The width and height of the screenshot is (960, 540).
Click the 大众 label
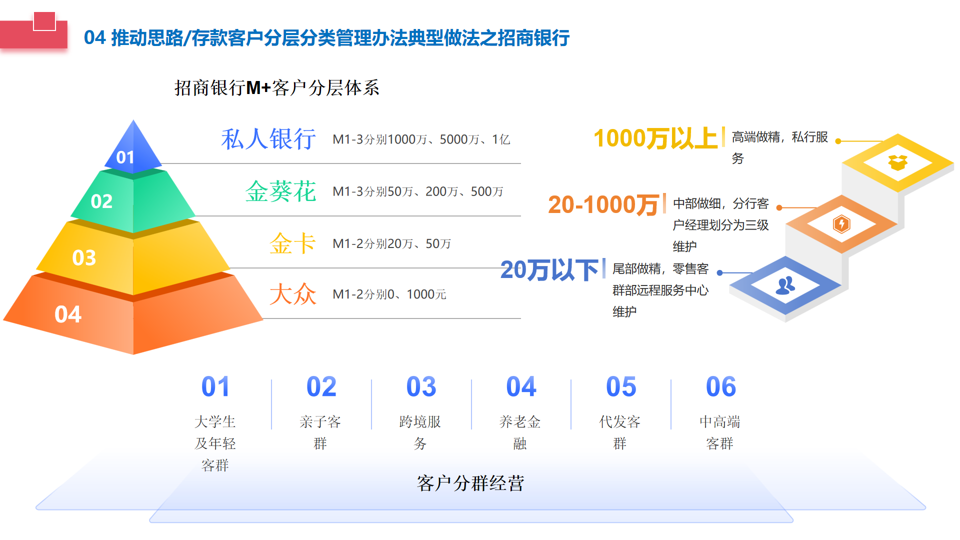pyautogui.click(x=293, y=294)
